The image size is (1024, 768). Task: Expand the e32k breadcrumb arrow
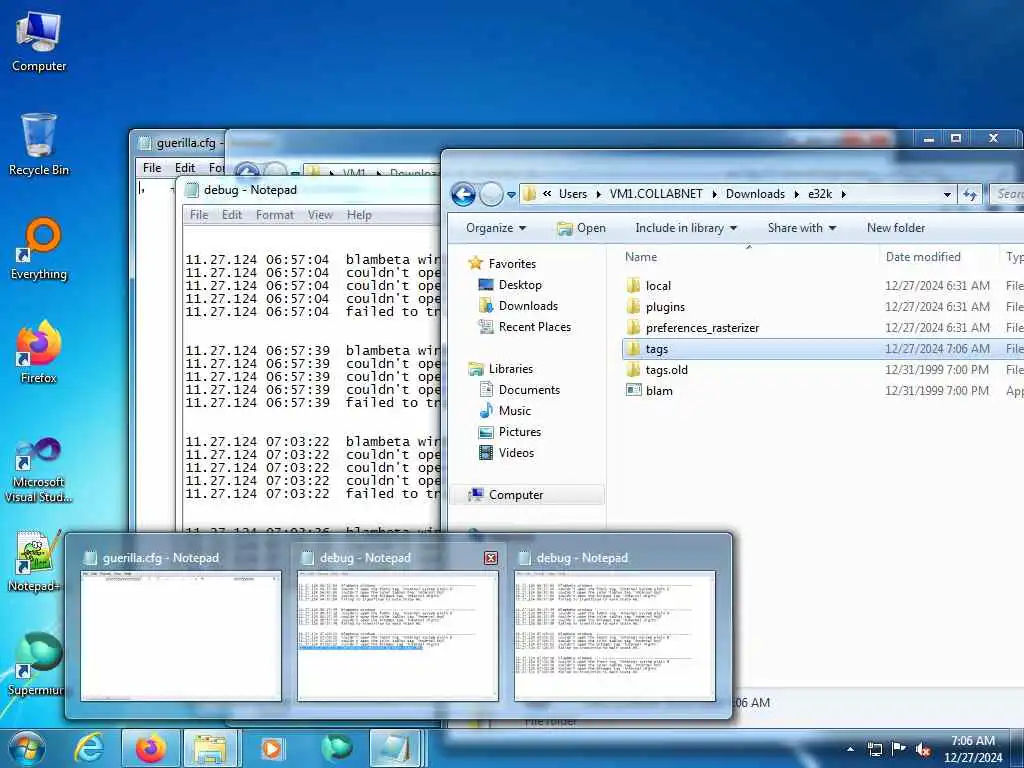coord(844,194)
